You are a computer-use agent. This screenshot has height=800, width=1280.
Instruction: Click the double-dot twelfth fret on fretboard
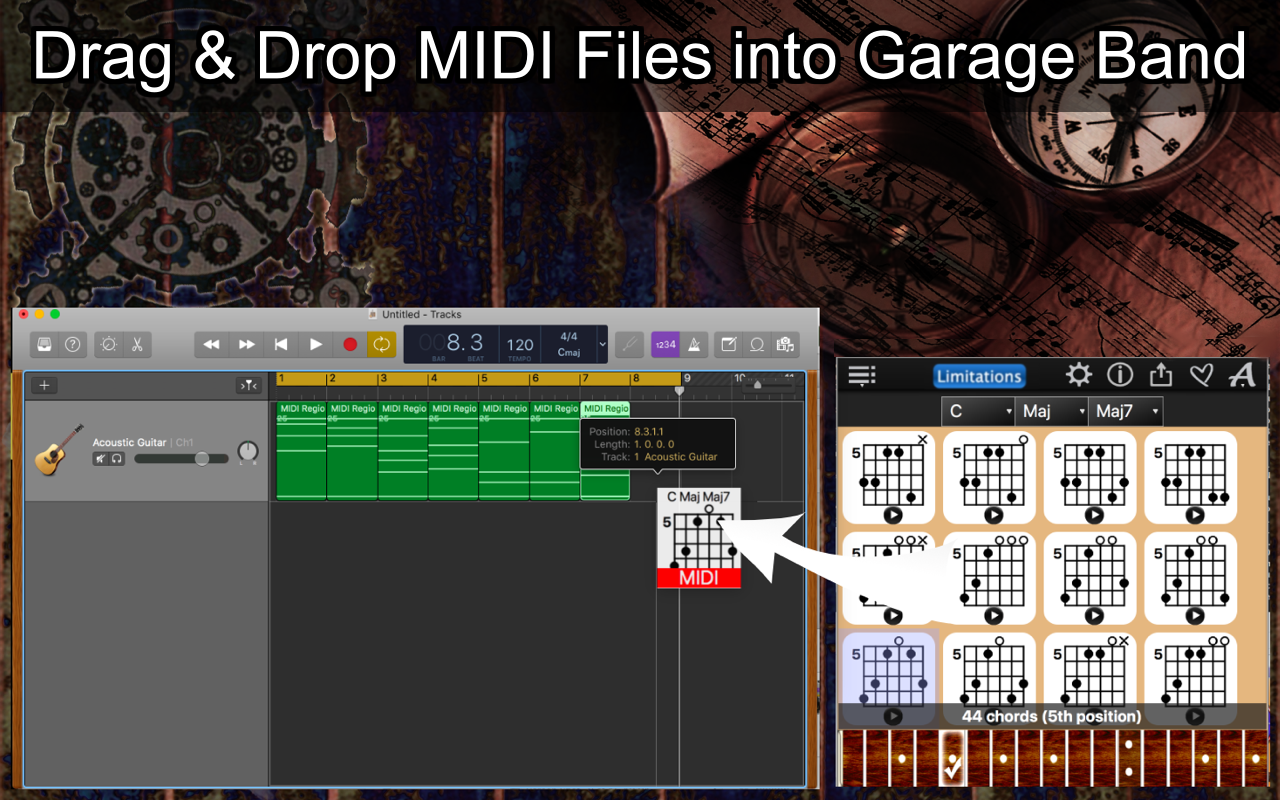[1128, 758]
